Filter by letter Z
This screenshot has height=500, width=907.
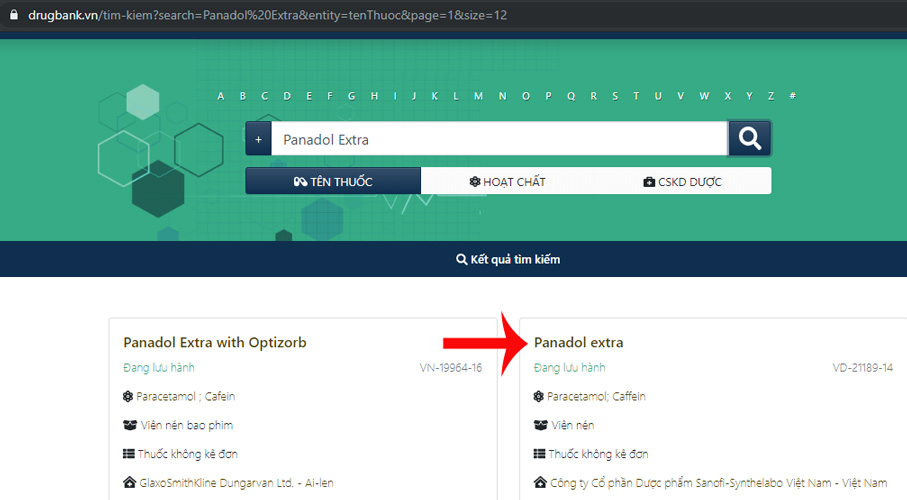tap(771, 96)
